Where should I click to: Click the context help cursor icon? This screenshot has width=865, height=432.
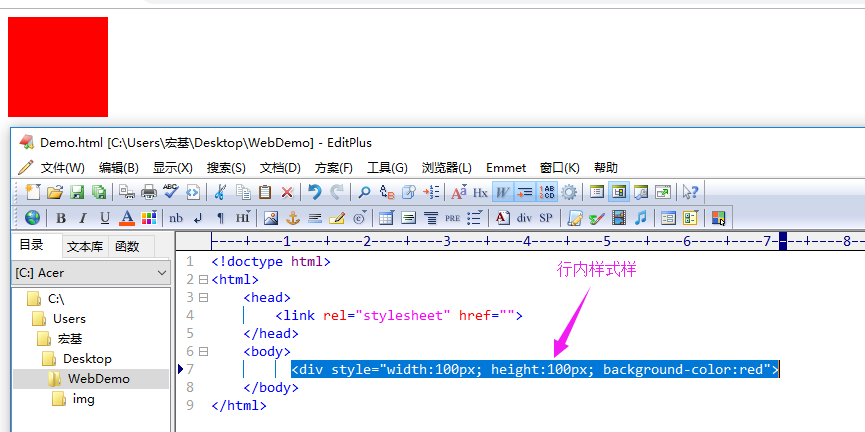click(690, 192)
